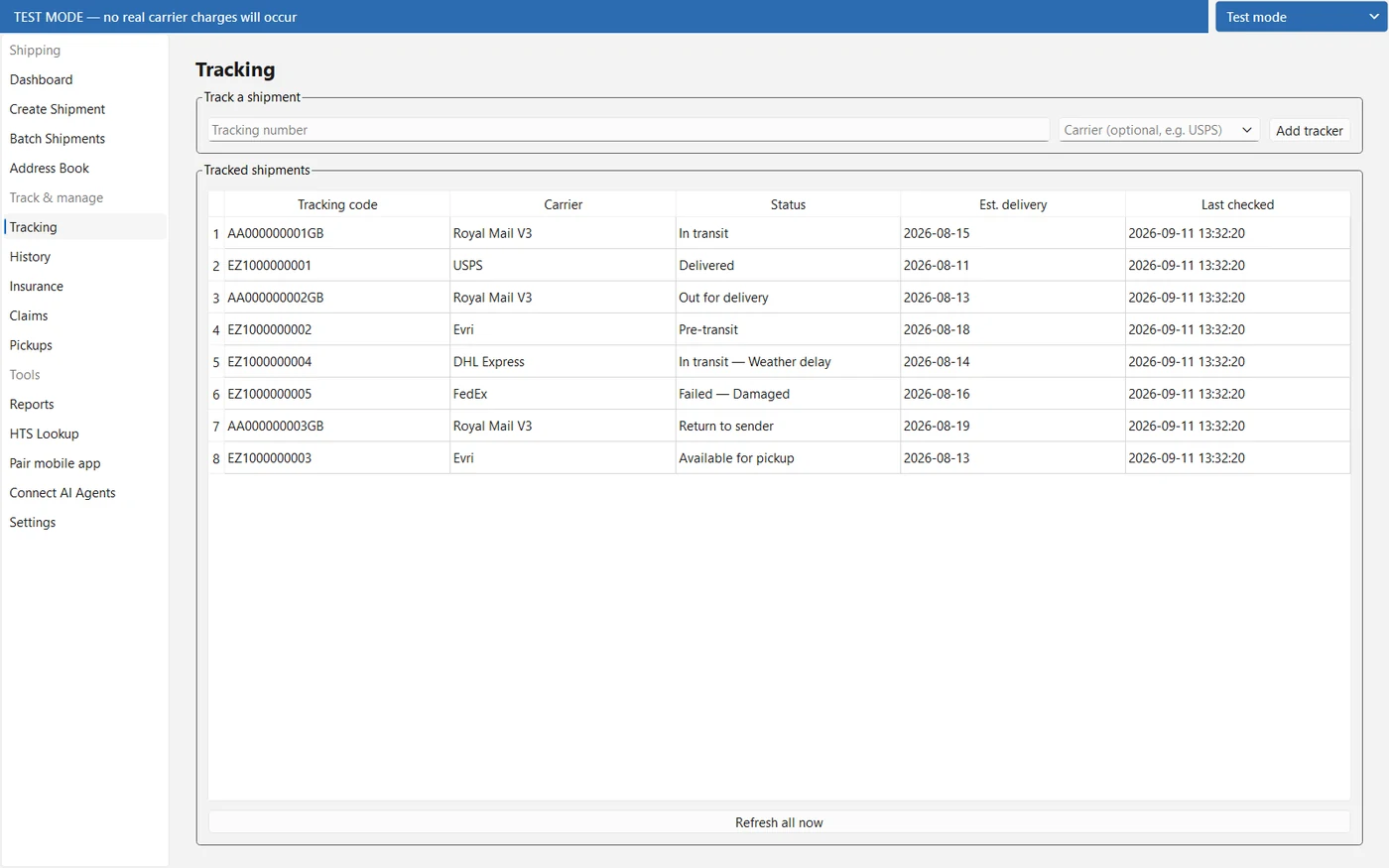Select row header number 5
The height and width of the screenshot is (868, 1389).
click(216, 362)
